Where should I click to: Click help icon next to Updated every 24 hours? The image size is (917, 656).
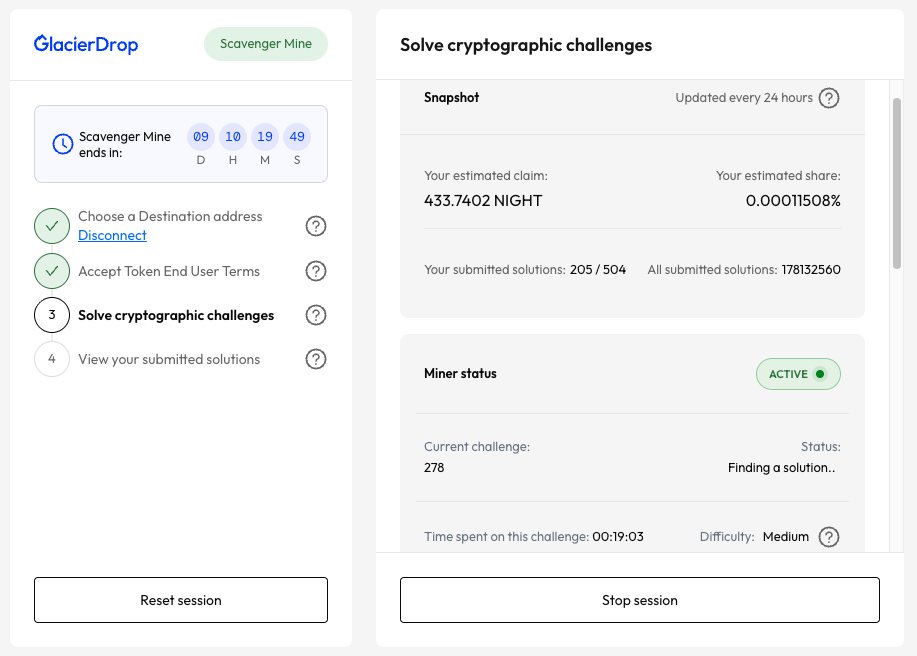(829, 98)
